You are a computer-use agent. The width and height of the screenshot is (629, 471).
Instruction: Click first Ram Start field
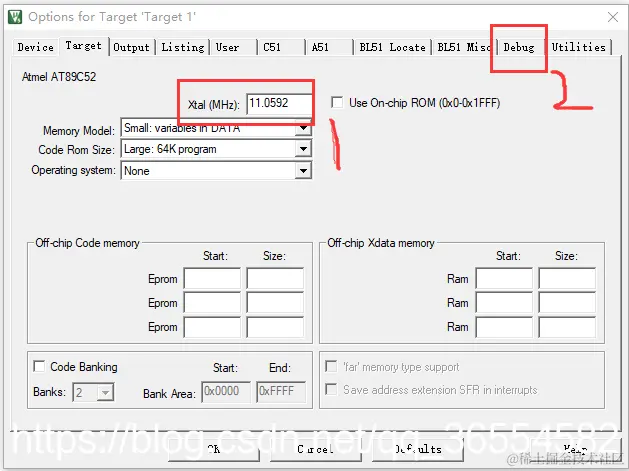pos(504,278)
